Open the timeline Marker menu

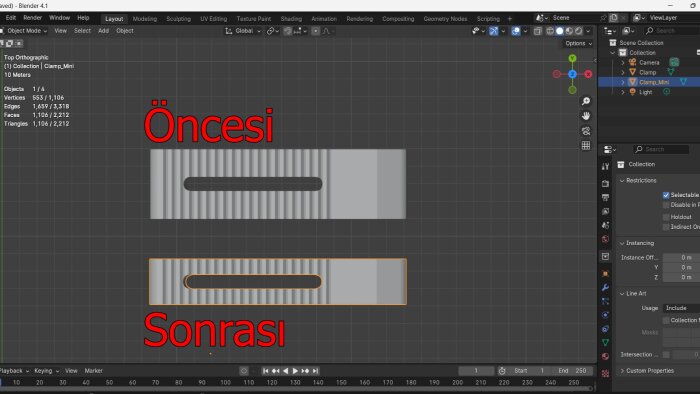[x=93, y=371]
